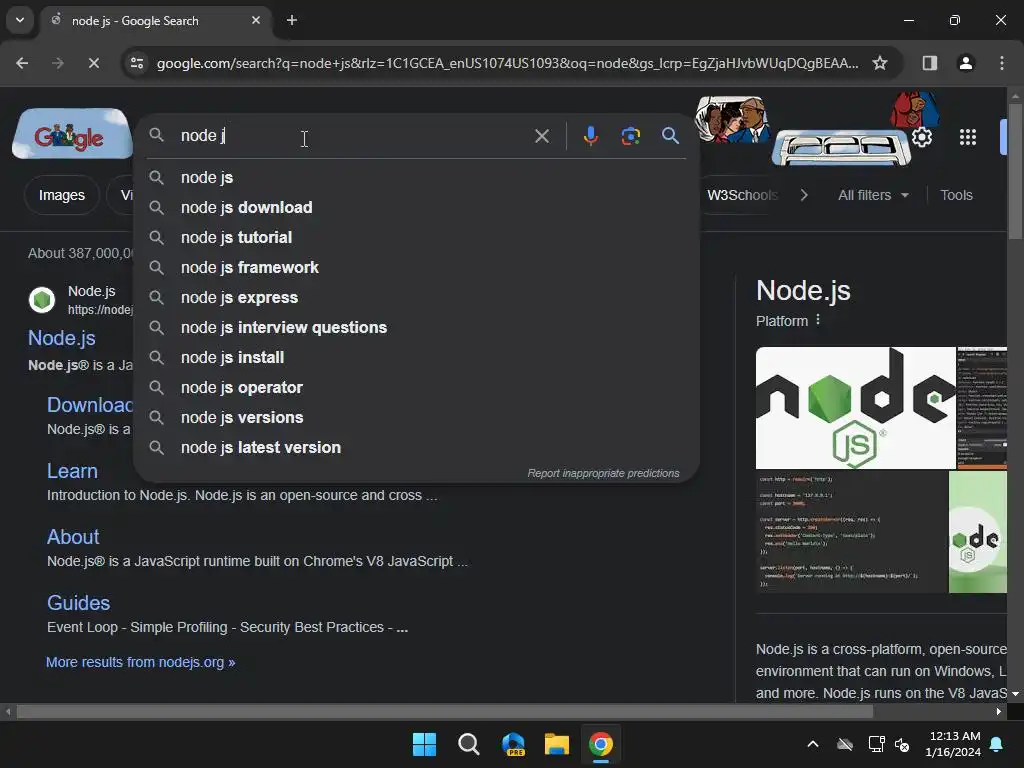Open the About sitelink
The width and height of the screenshot is (1024, 768).
73,537
